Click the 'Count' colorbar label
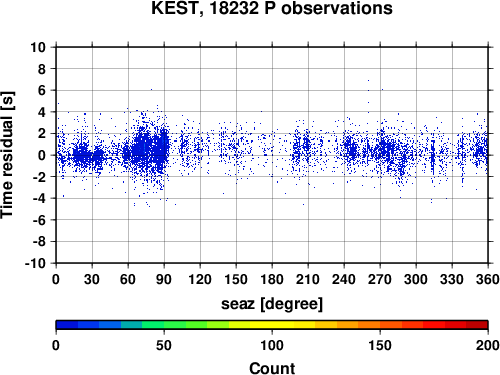This screenshot has width=500, height=375. pos(272,368)
